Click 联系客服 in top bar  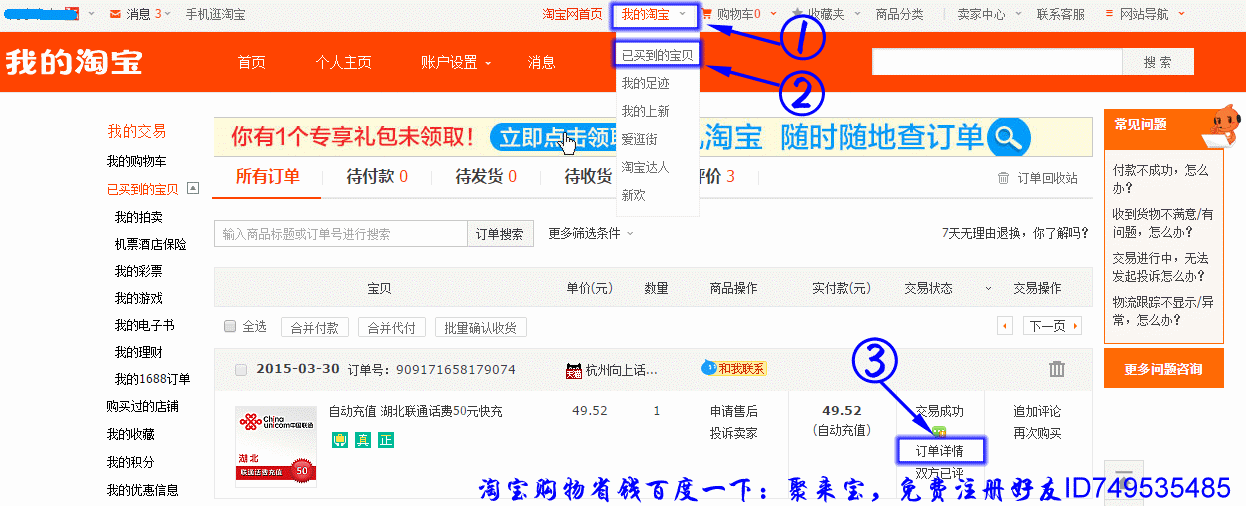tap(1061, 14)
